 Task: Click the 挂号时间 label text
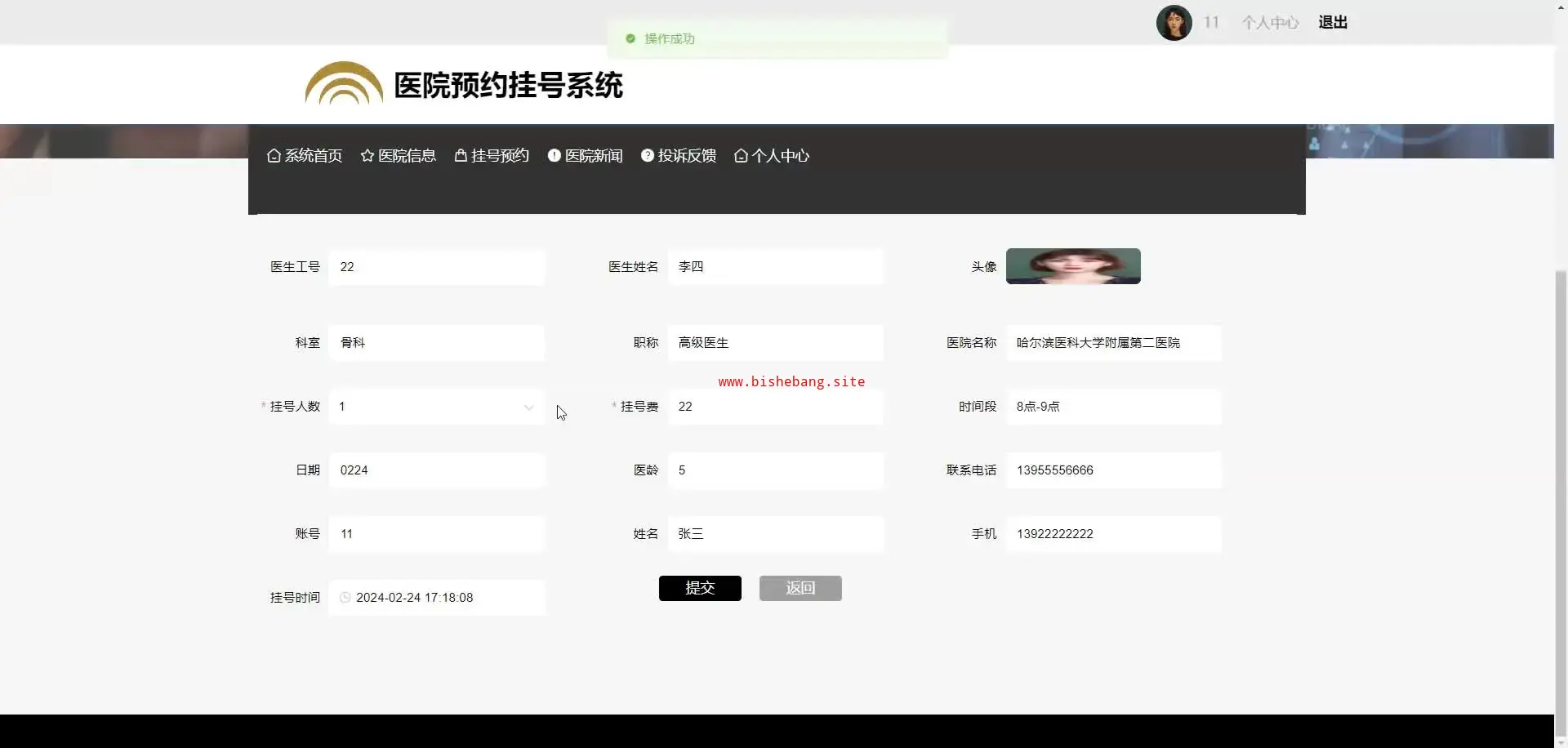[x=295, y=598]
